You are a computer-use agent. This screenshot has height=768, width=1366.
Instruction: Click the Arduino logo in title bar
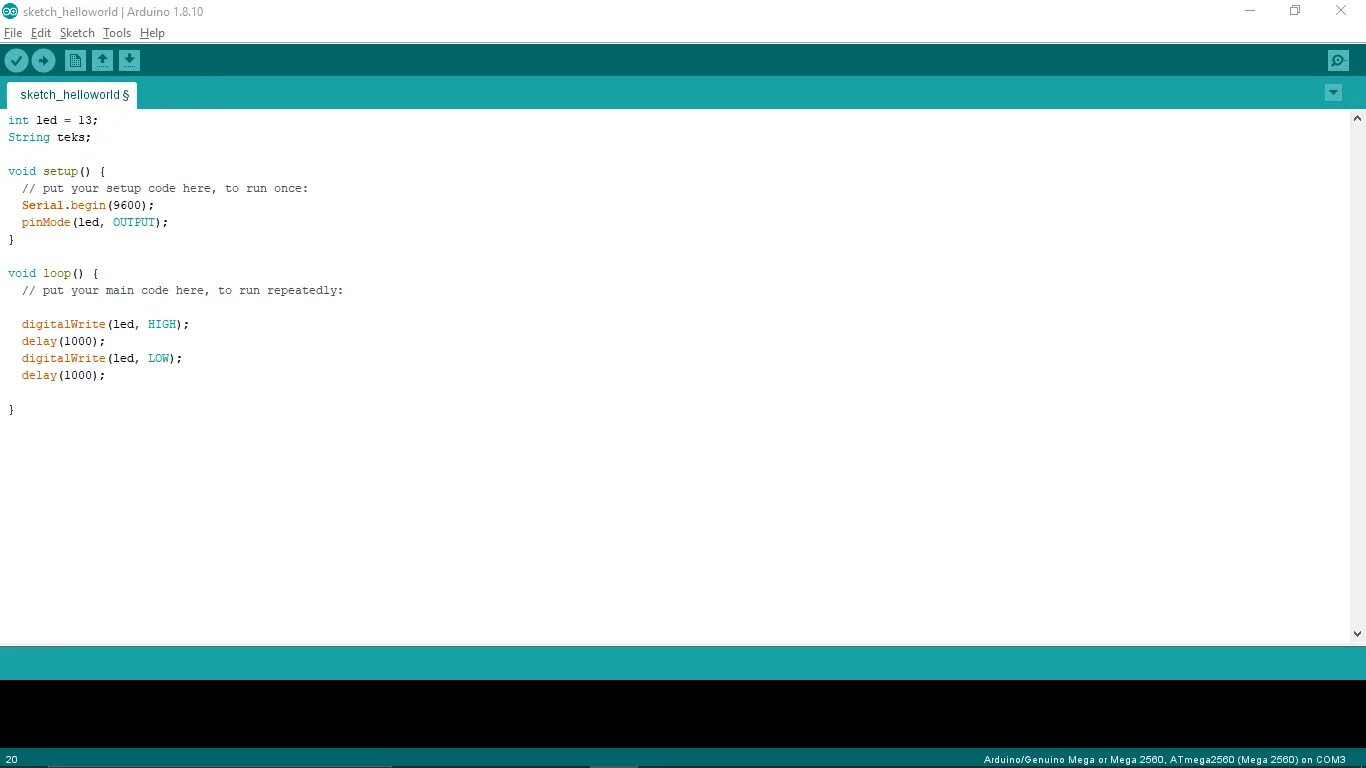click(10, 11)
